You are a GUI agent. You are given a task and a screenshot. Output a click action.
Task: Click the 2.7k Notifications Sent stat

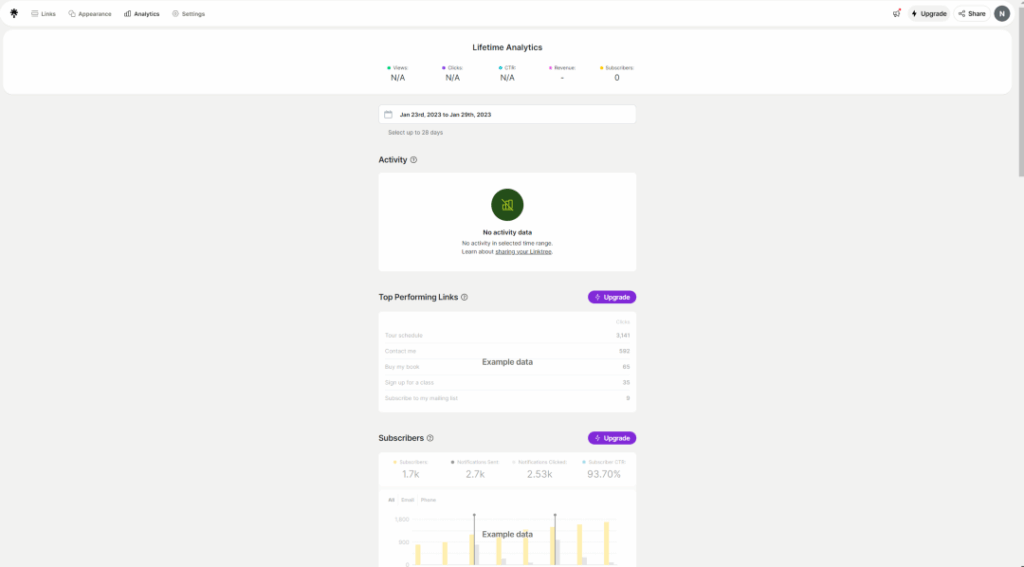pyautogui.click(x=475, y=469)
